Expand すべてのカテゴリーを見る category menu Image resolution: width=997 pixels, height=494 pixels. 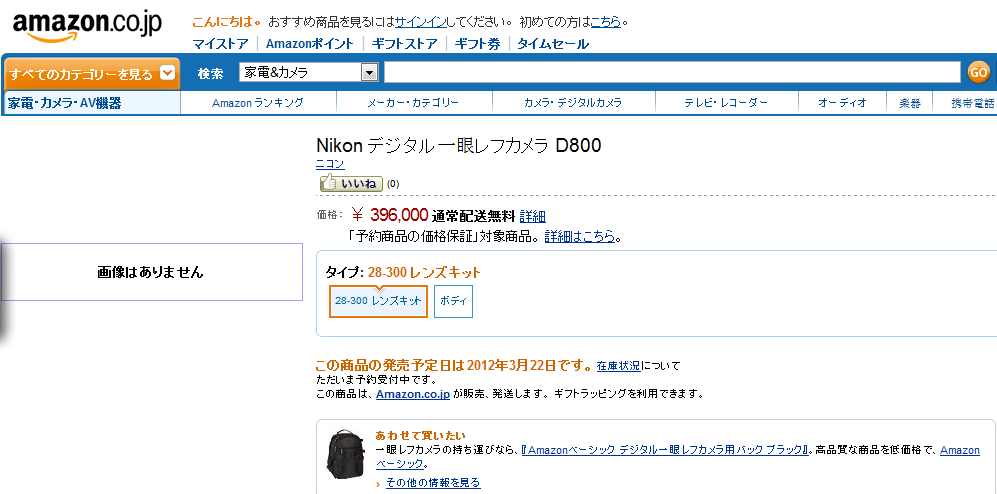point(92,73)
